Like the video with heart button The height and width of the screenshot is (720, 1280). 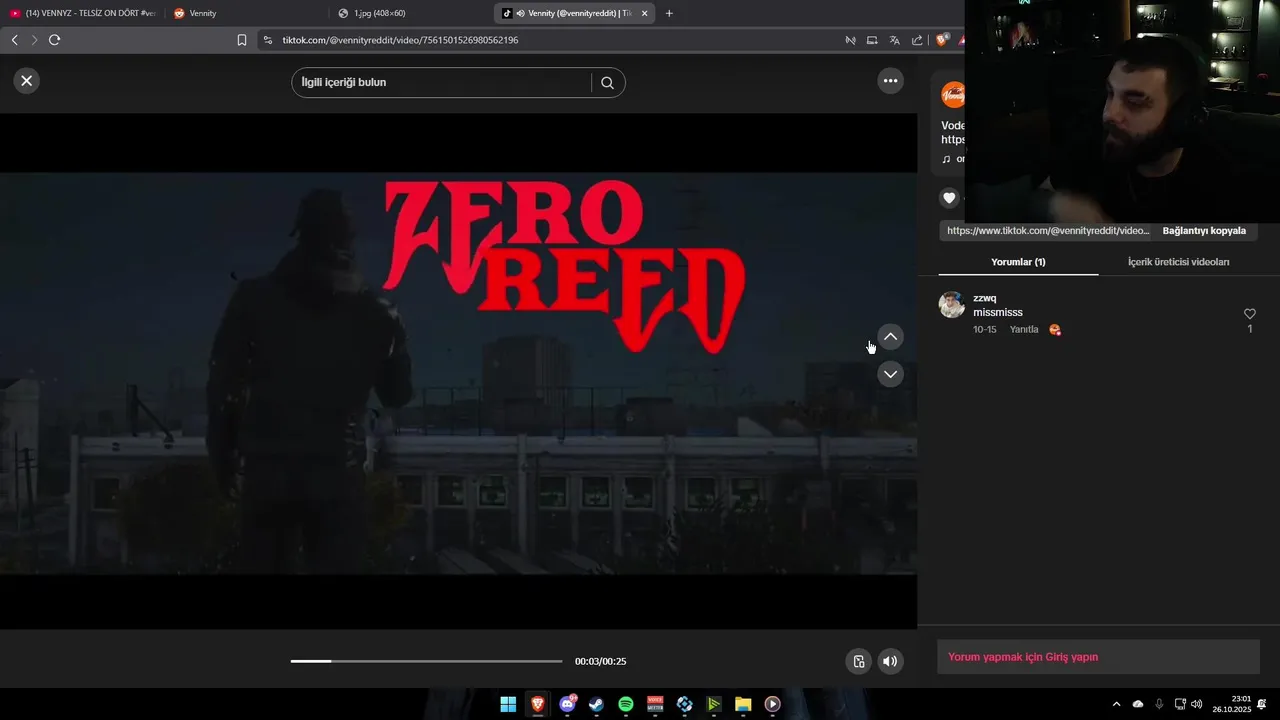[x=949, y=198]
